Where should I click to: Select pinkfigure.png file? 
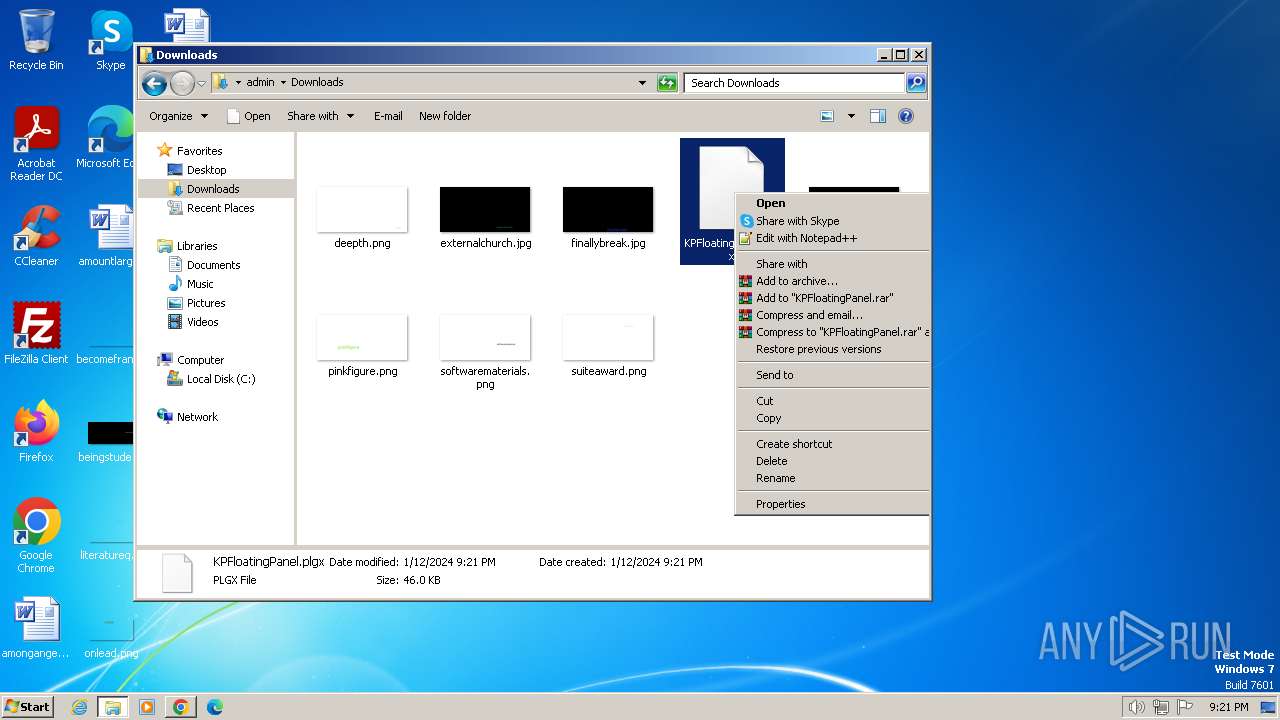(362, 346)
